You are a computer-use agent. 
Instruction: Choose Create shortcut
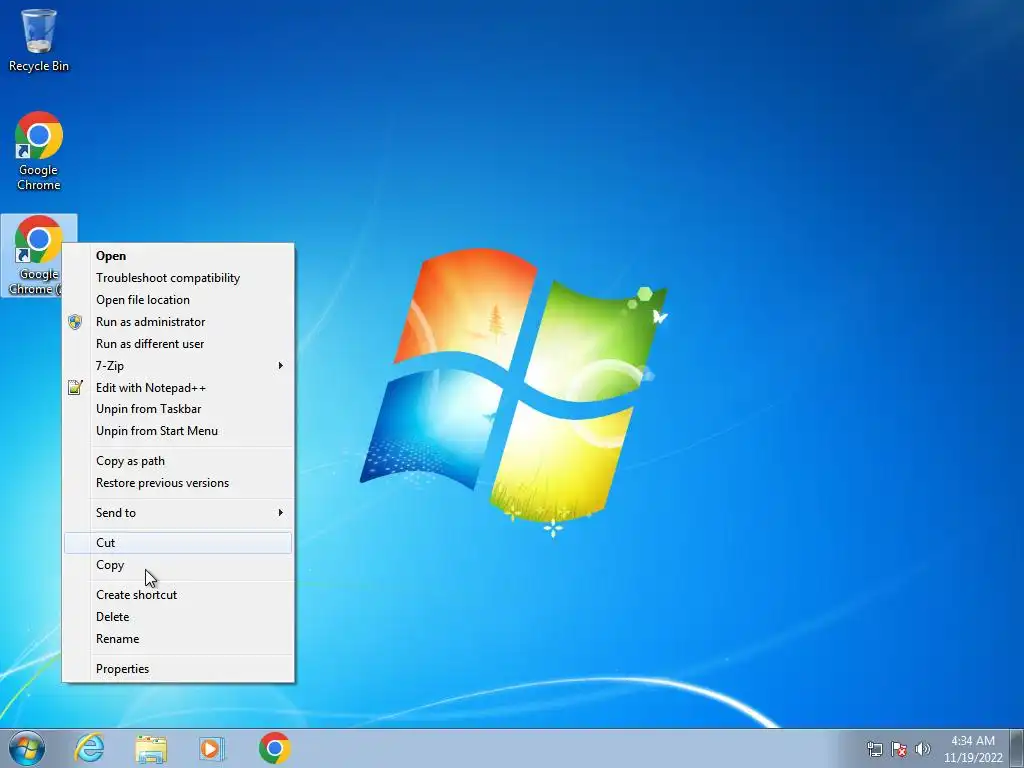click(178, 595)
